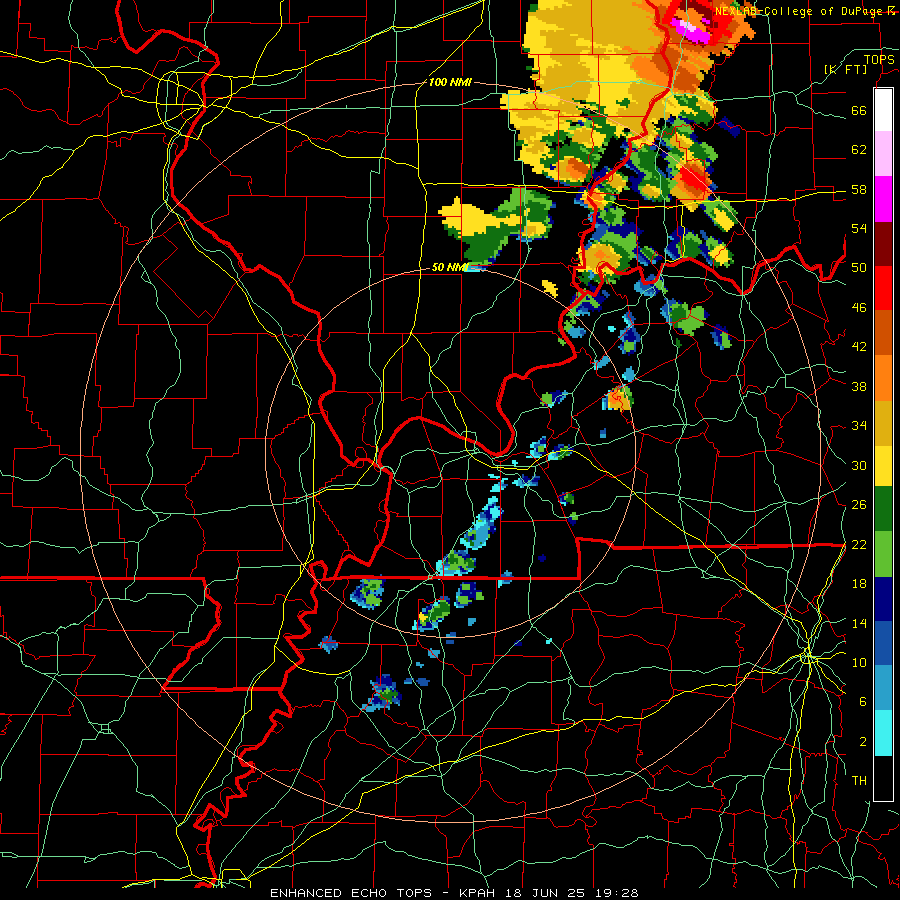The image size is (900, 900).
Task: Click the "62" legend value
Action: 859,150
